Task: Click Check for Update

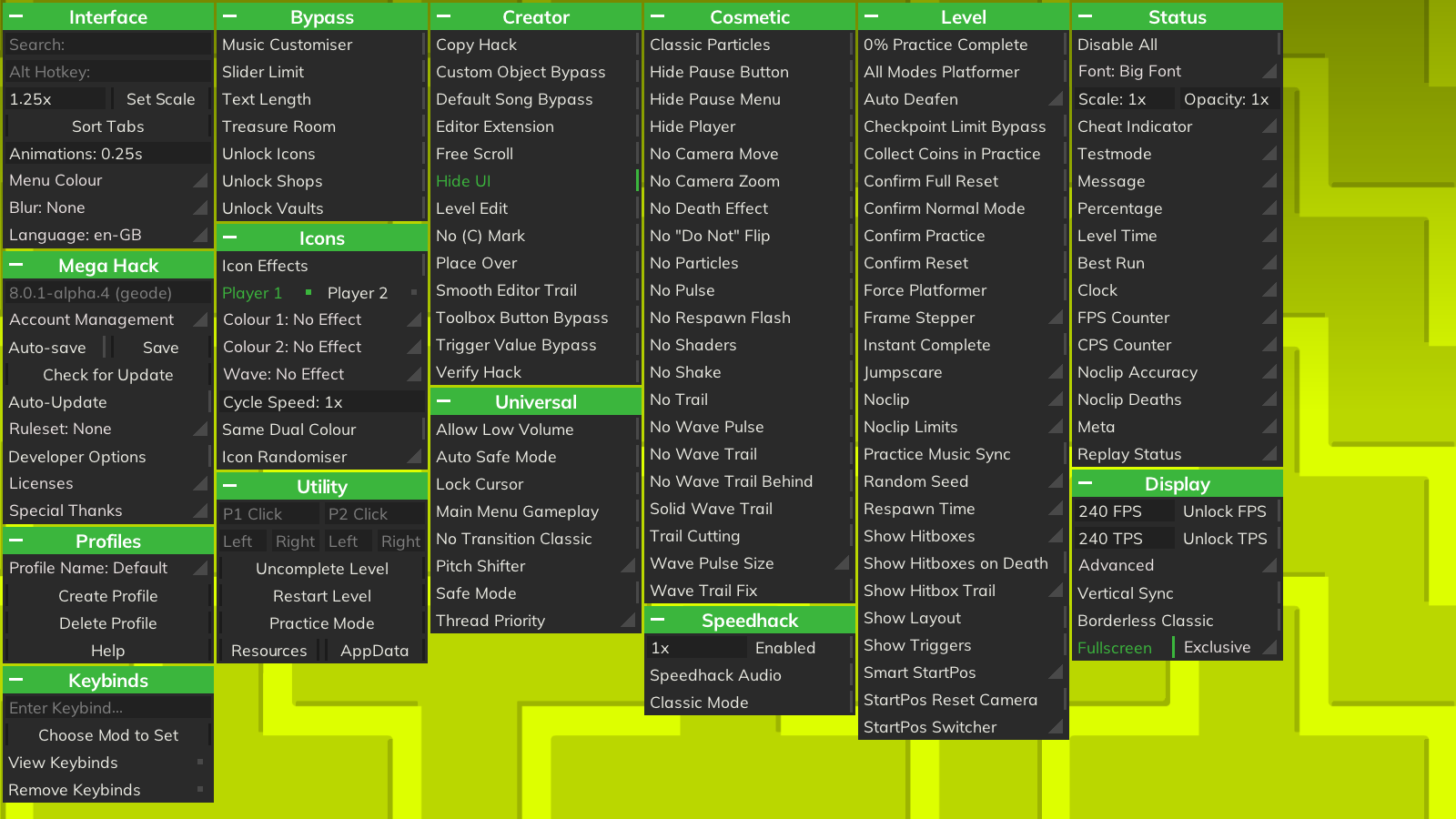Action: 107,375
